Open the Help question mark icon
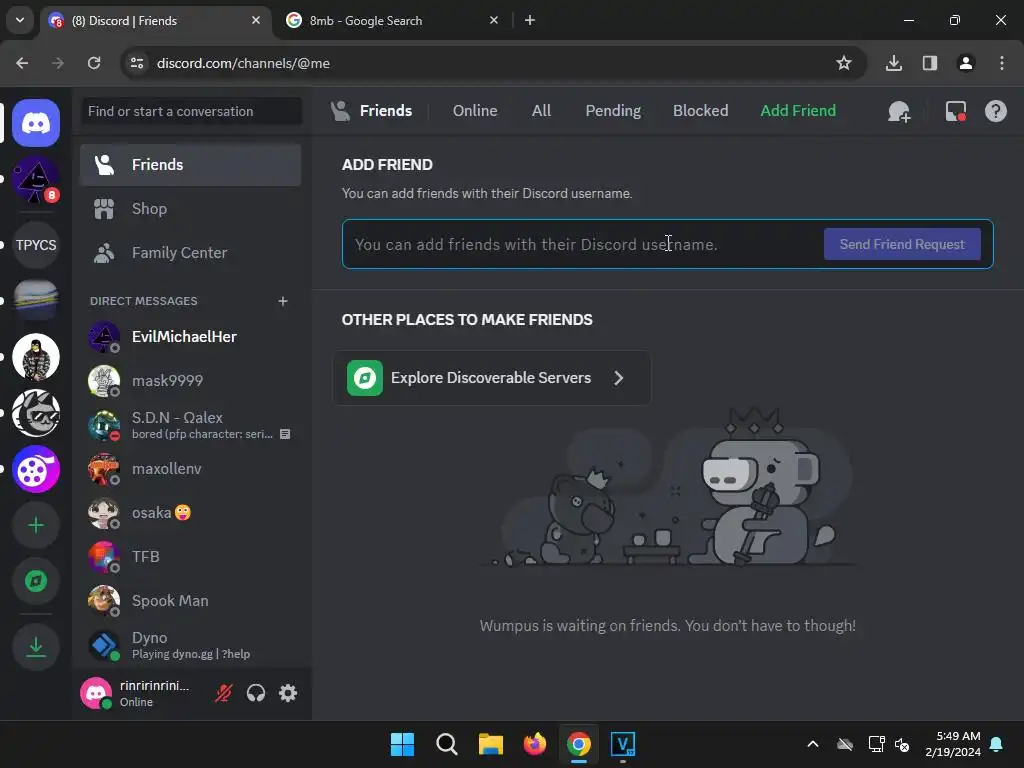 995,111
